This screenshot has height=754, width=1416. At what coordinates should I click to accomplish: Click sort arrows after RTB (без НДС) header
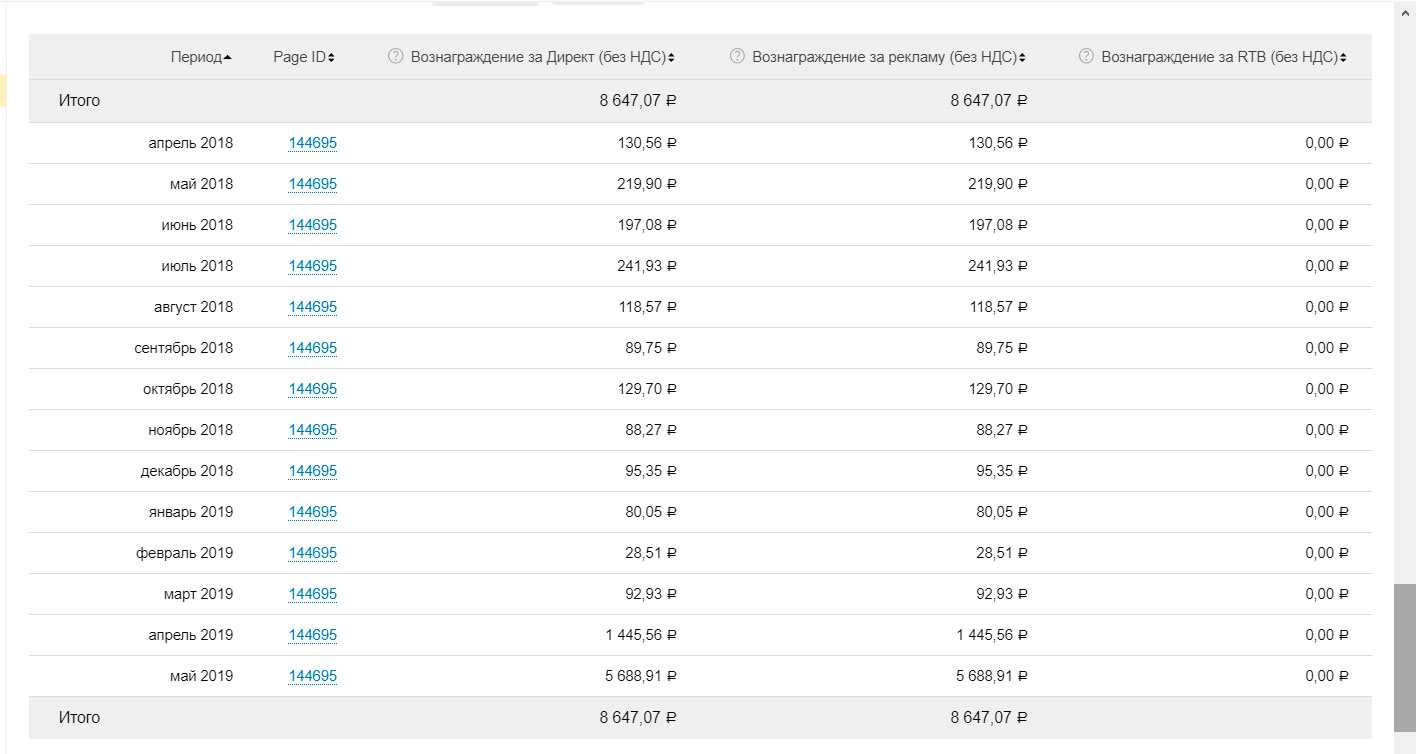(1343, 58)
